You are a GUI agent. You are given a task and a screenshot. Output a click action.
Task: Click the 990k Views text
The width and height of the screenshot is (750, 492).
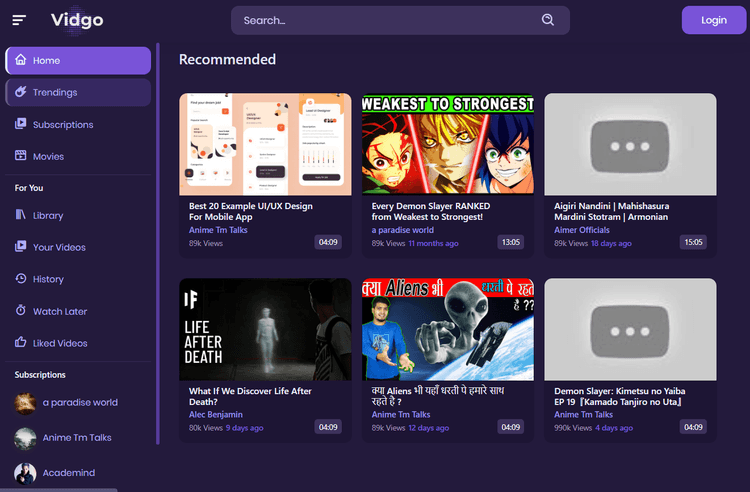tap(573, 428)
